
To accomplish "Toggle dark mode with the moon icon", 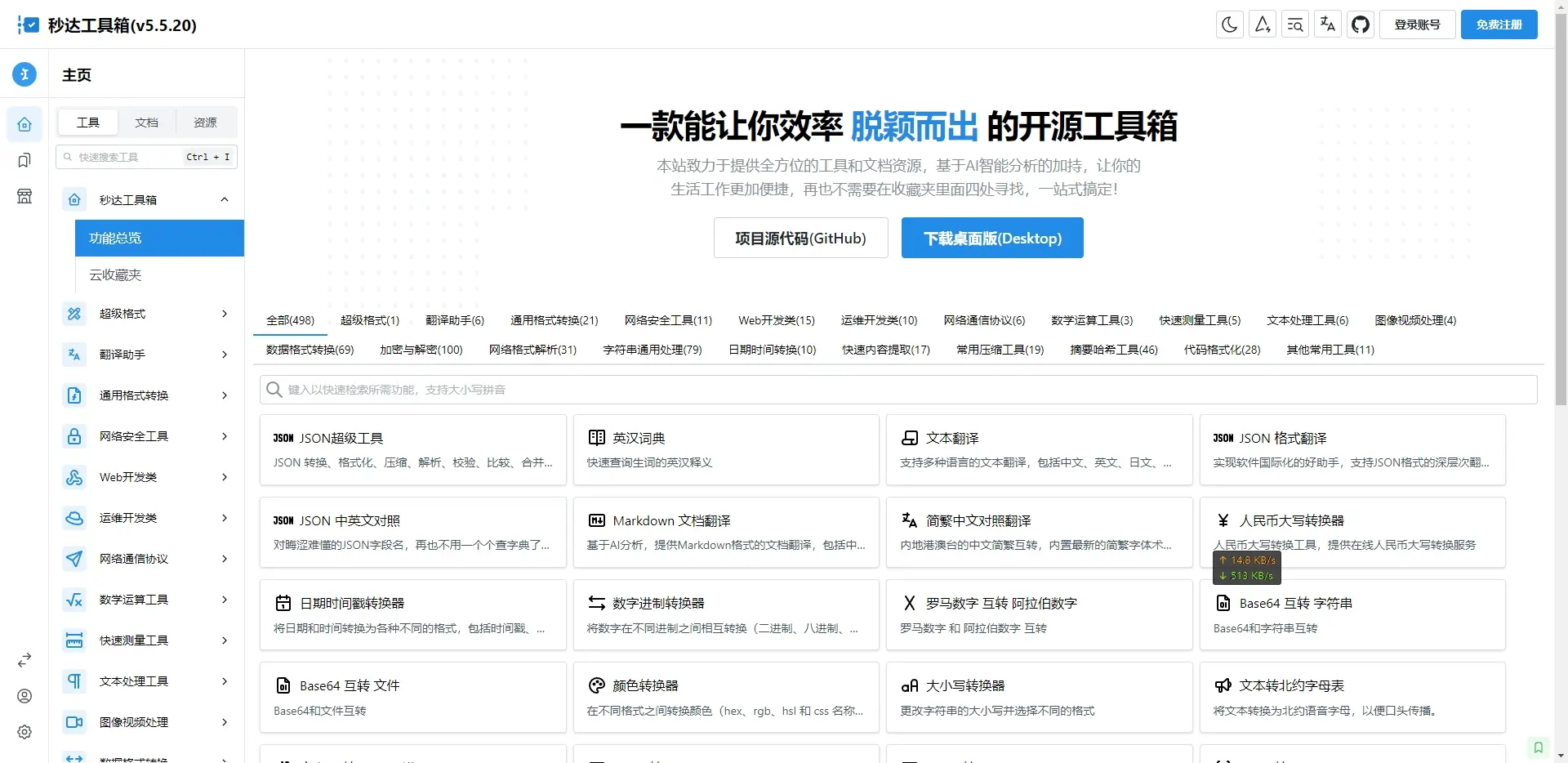I will coord(1230,25).
